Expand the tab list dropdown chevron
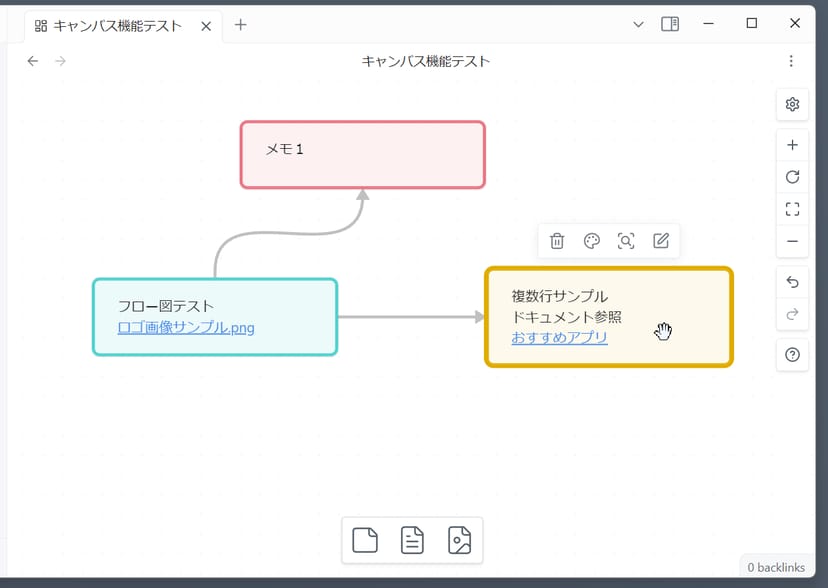Viewport: 828px width, 588px height. coord(639,24)
